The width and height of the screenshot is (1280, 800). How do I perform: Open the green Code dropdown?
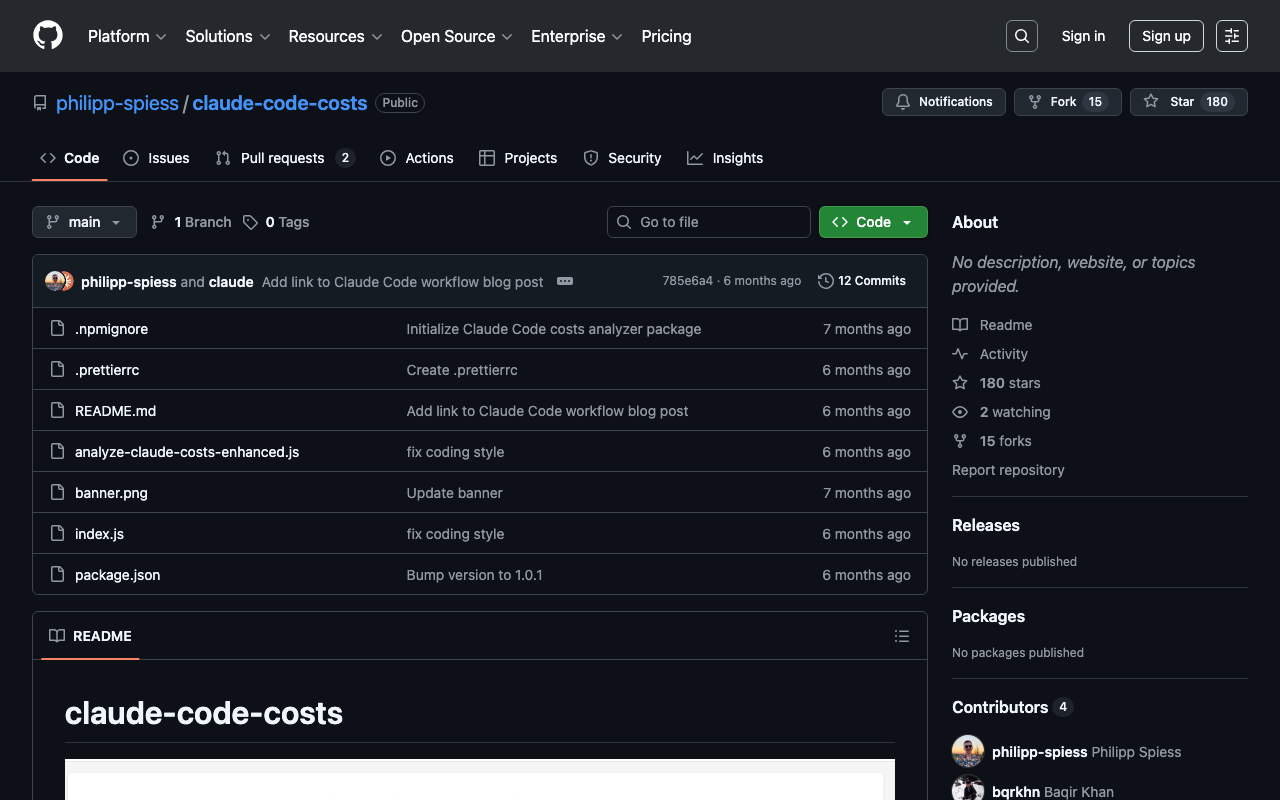872,222
